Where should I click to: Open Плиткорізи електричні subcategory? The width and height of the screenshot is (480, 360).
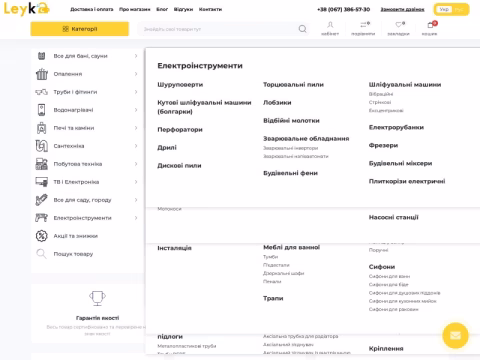(407, 181)
